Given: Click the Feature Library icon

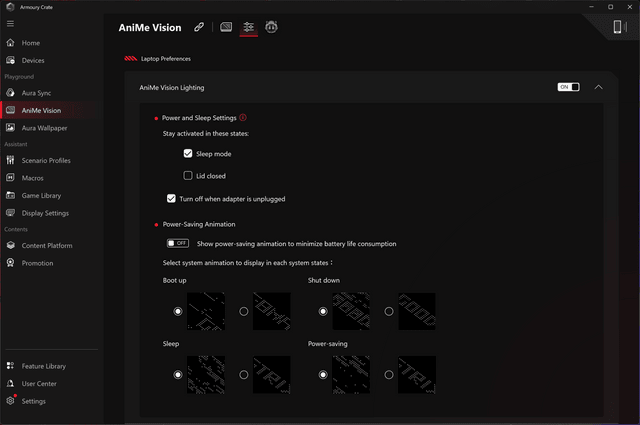Looking at the screenshot, I should pos(11,366).
